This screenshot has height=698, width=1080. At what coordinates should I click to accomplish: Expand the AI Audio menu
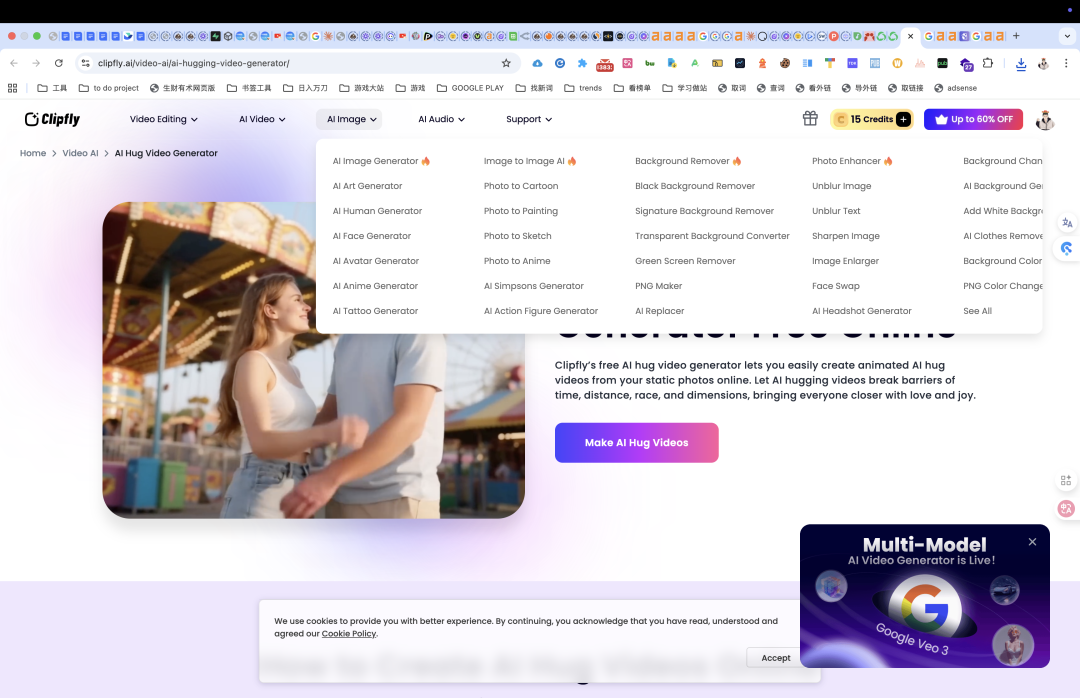(442, 119)
